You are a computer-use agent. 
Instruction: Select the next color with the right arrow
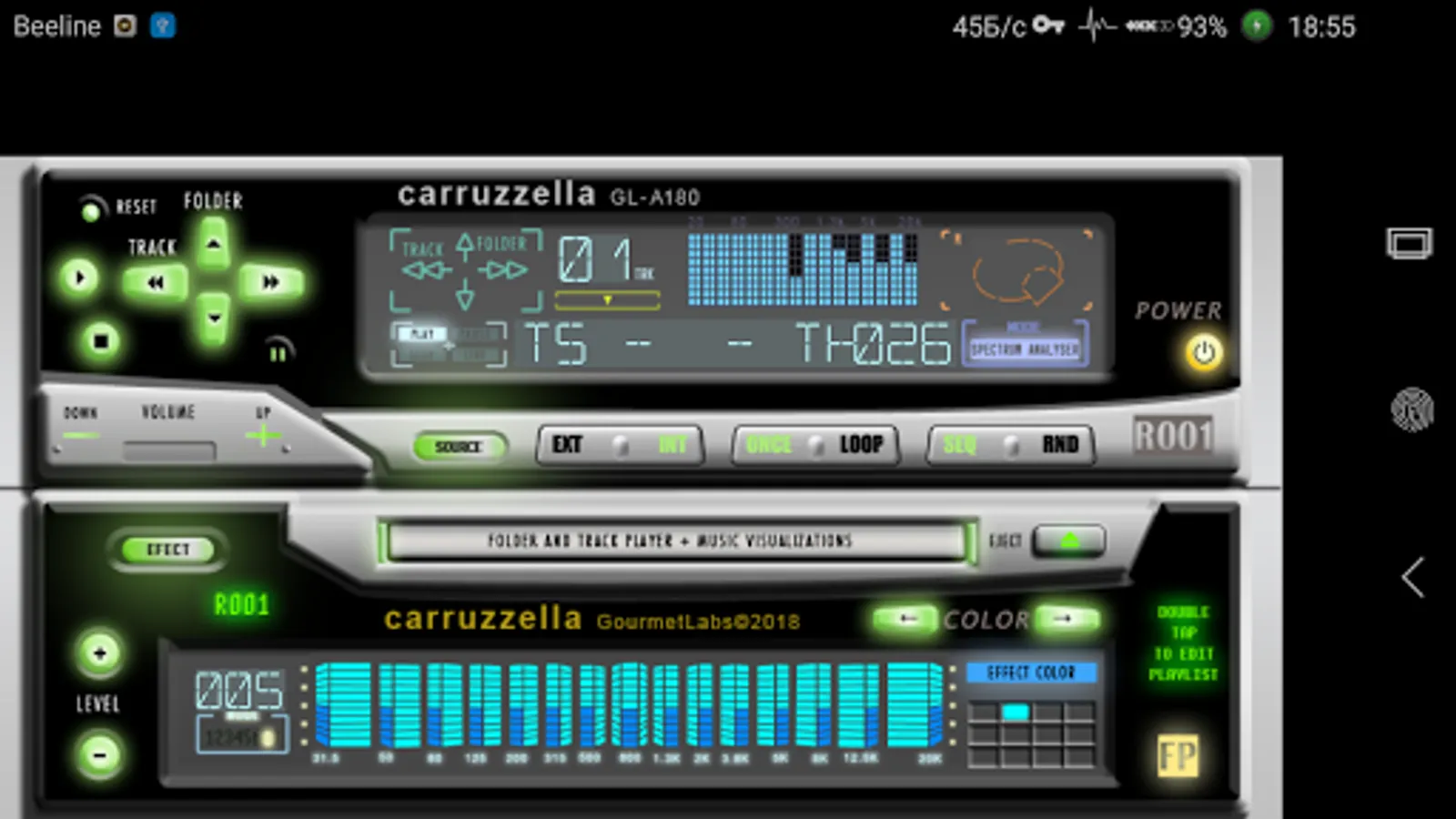[1065, 619]
